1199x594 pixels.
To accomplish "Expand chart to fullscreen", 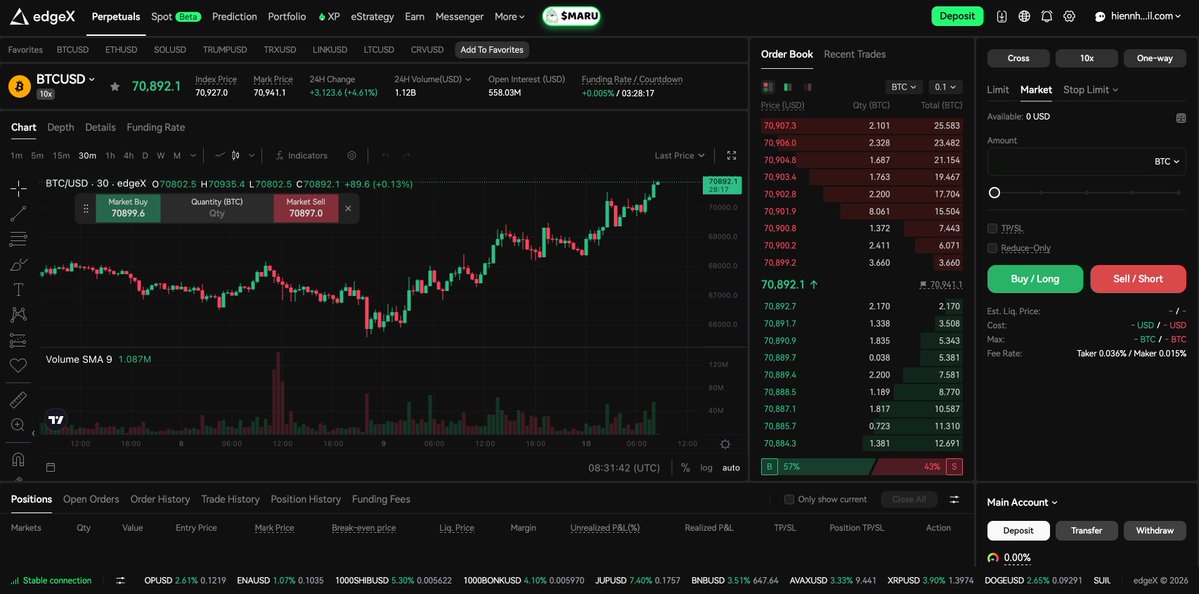I will point(731,155).
